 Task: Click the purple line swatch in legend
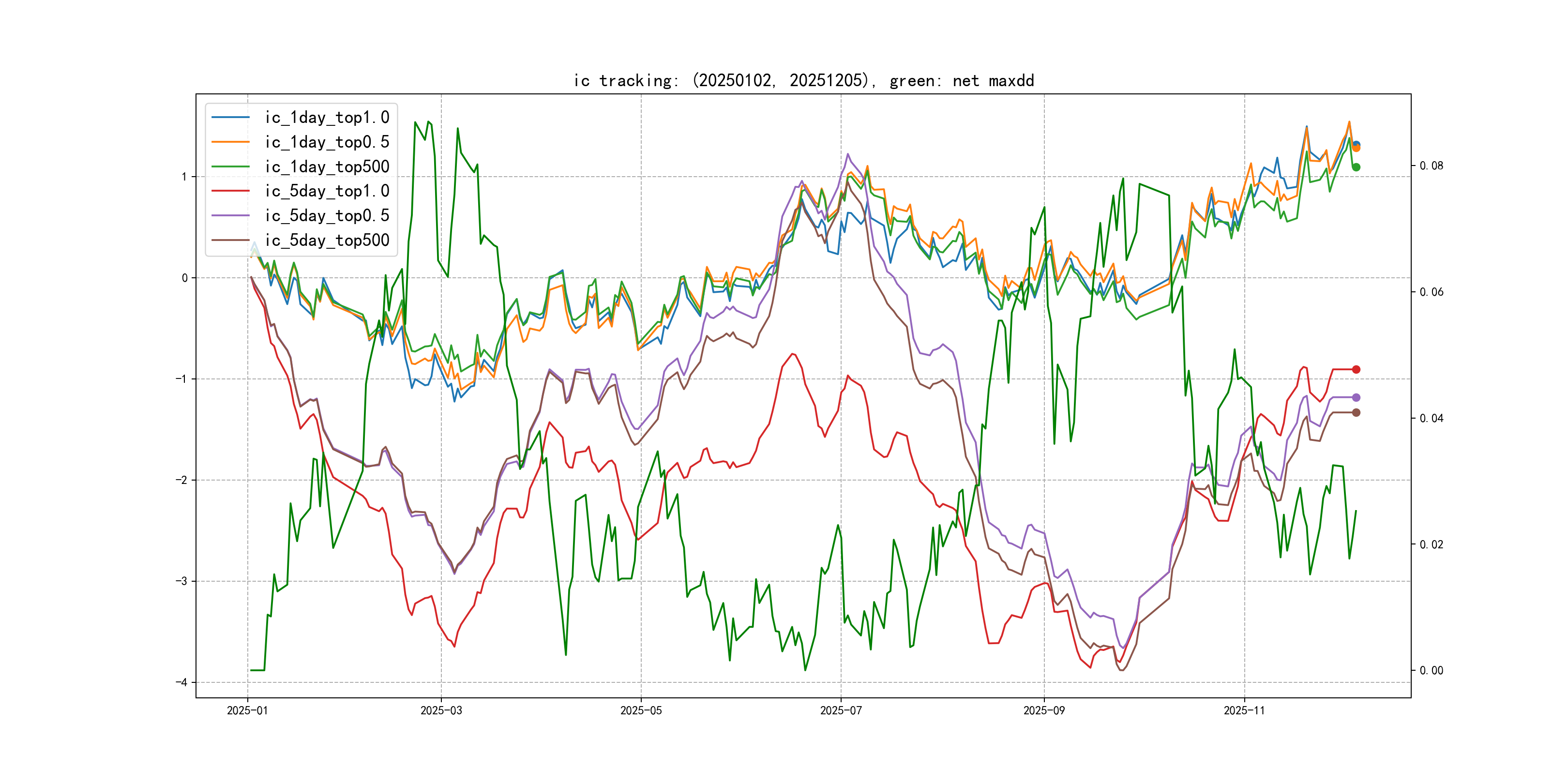click(x=230, y=215)
